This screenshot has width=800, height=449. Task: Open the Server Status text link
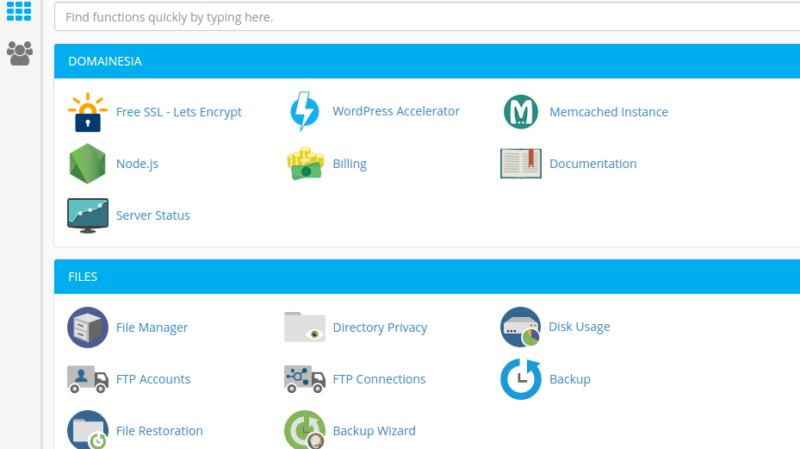click(x=153, y=215)
